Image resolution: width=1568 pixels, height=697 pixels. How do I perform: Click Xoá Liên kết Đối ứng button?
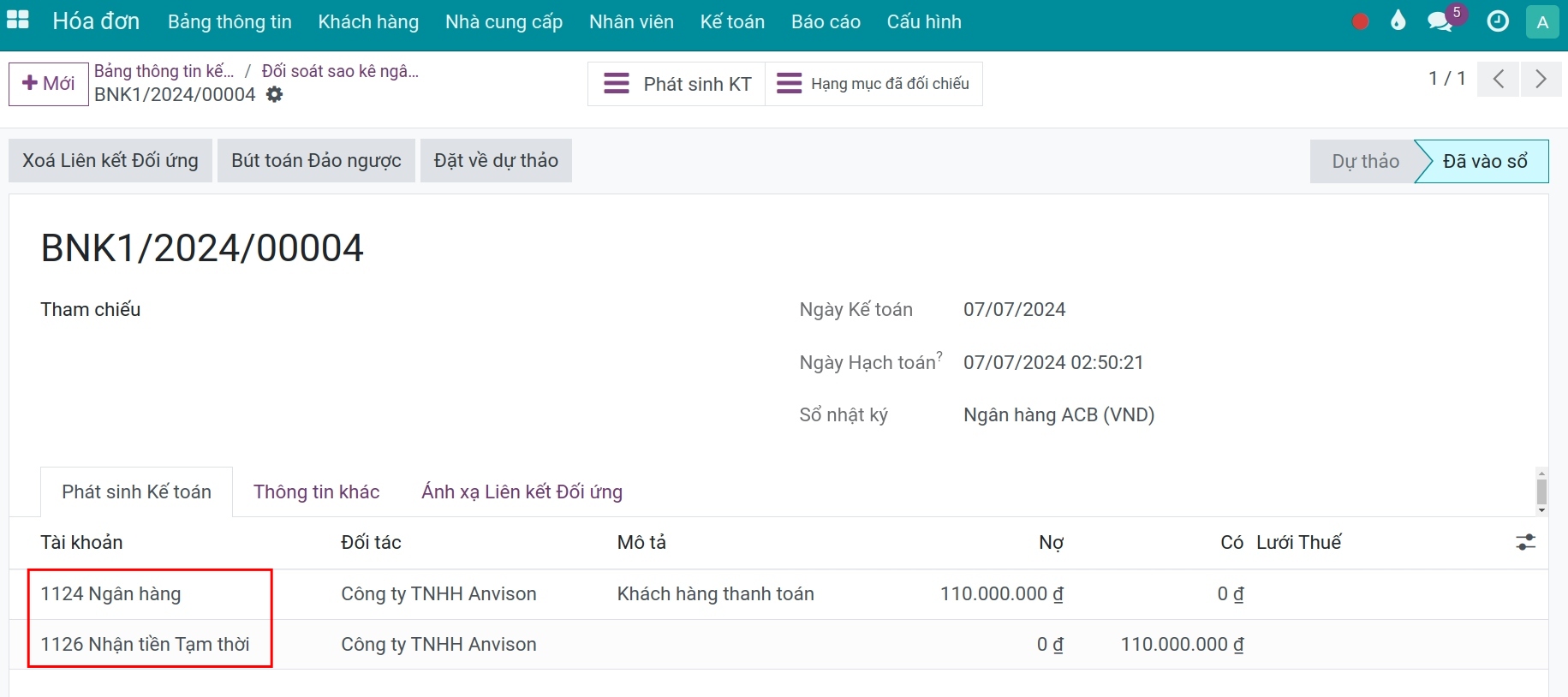(x=110, y=161)
